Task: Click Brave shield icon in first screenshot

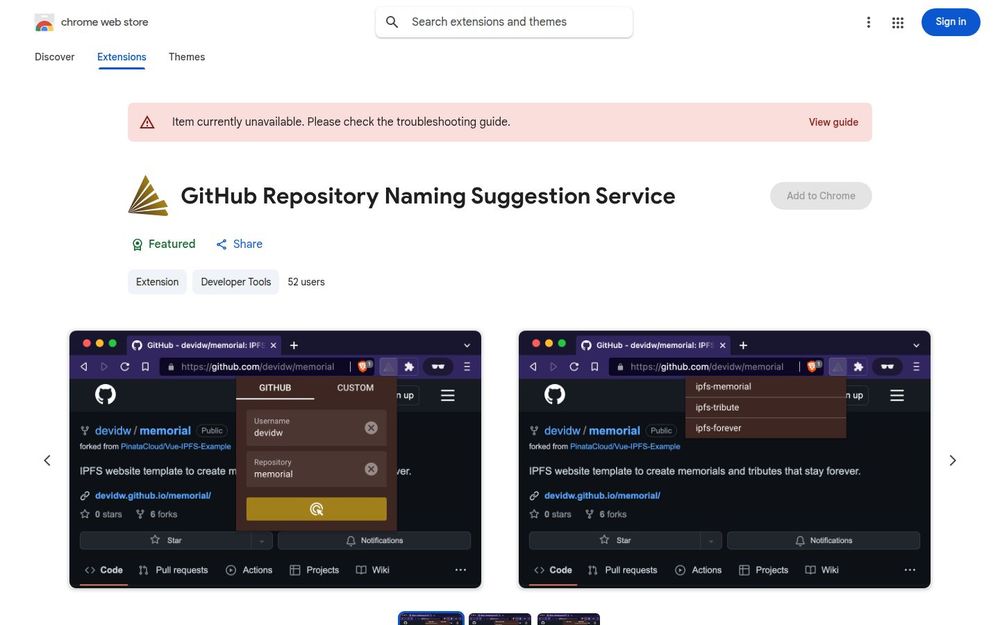Action: coord(364,366)
